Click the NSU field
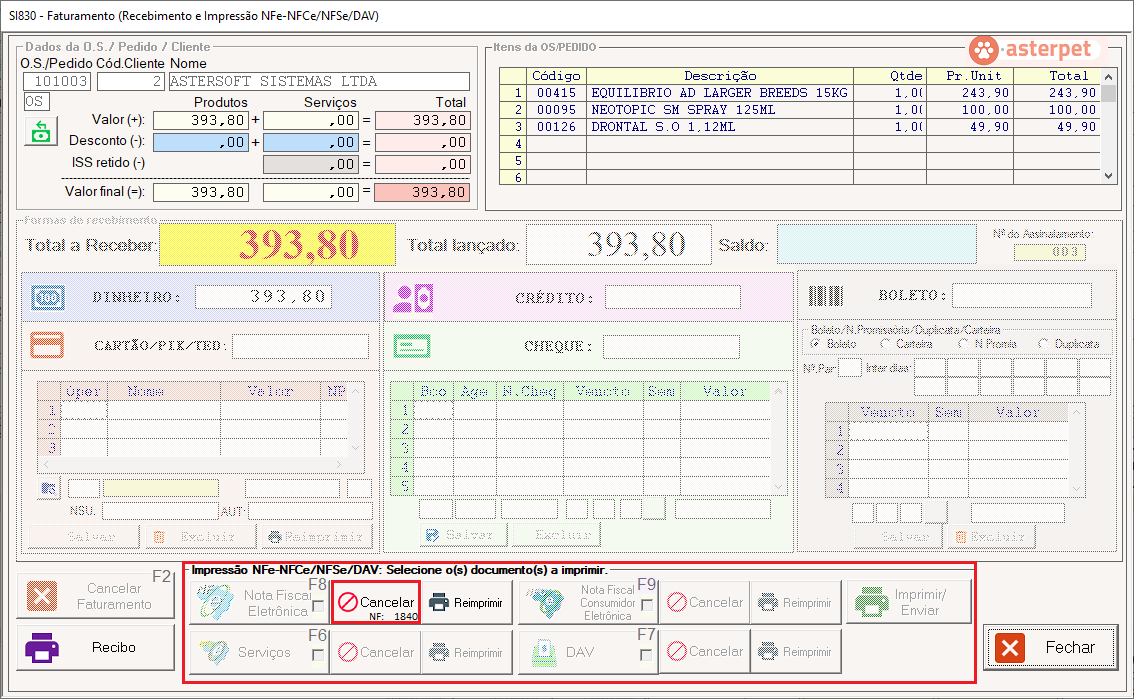The width and height of the screenshot is (1134, 699). [x=161, y=511]
